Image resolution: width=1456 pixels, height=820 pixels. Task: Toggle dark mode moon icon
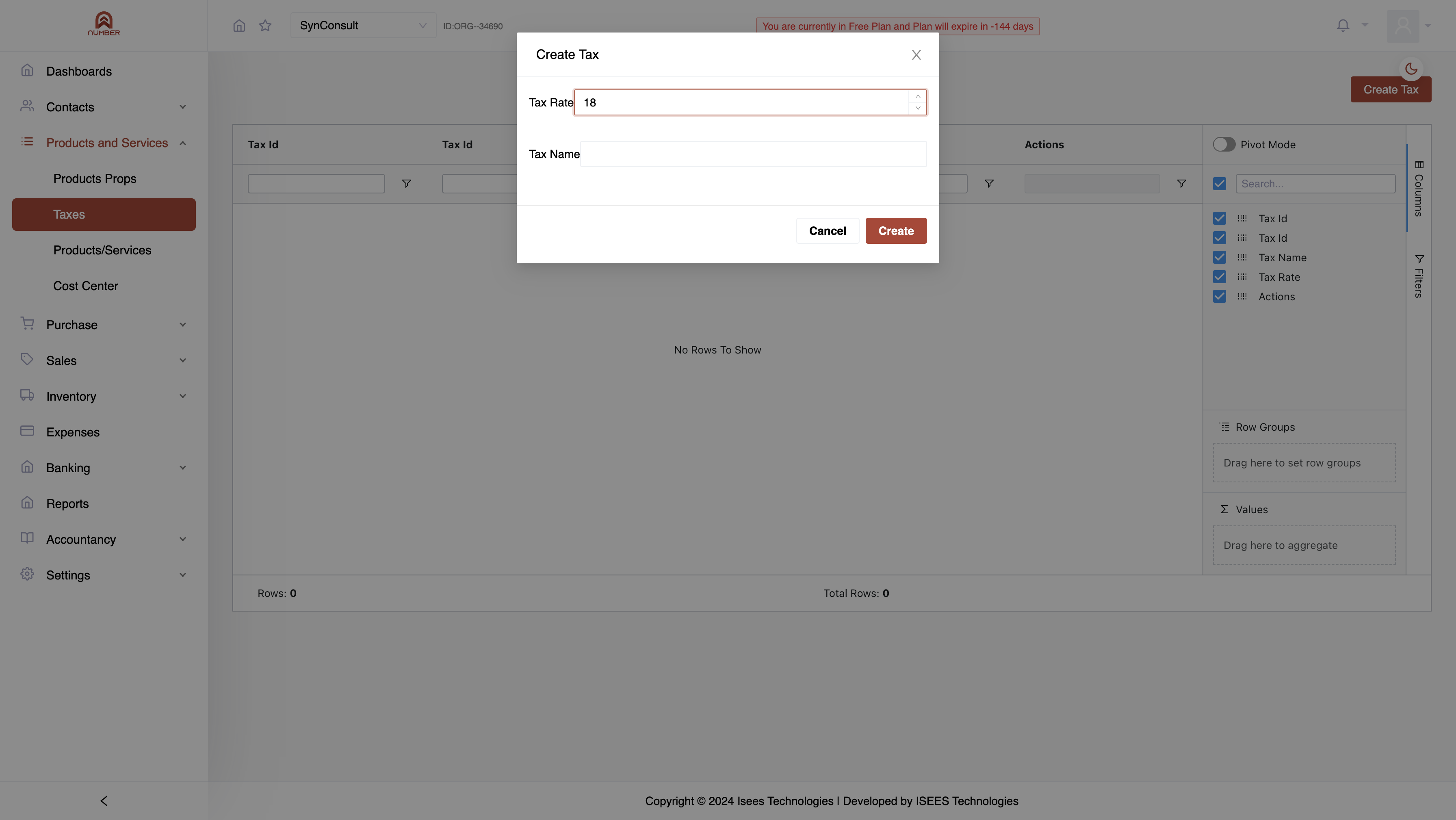[1411, 68]
